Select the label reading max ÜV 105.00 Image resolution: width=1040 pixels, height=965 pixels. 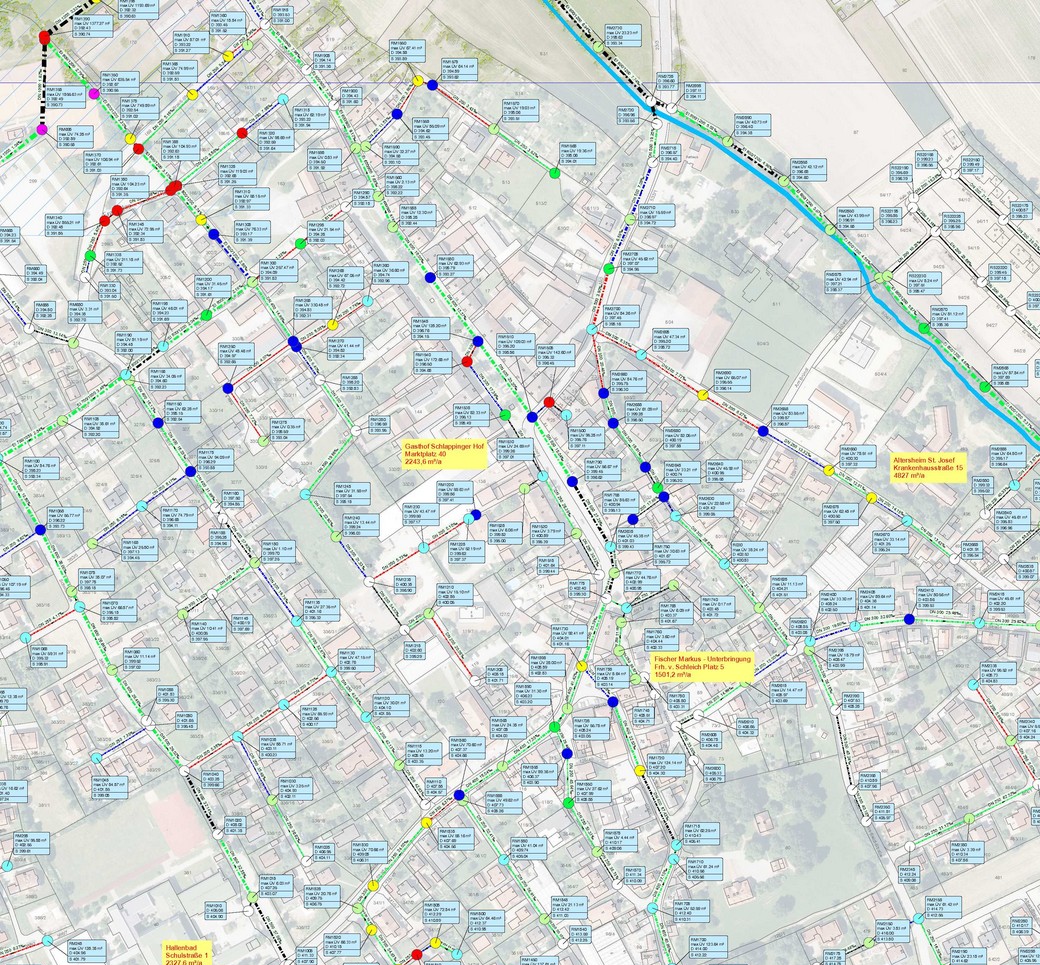[516, 344]
